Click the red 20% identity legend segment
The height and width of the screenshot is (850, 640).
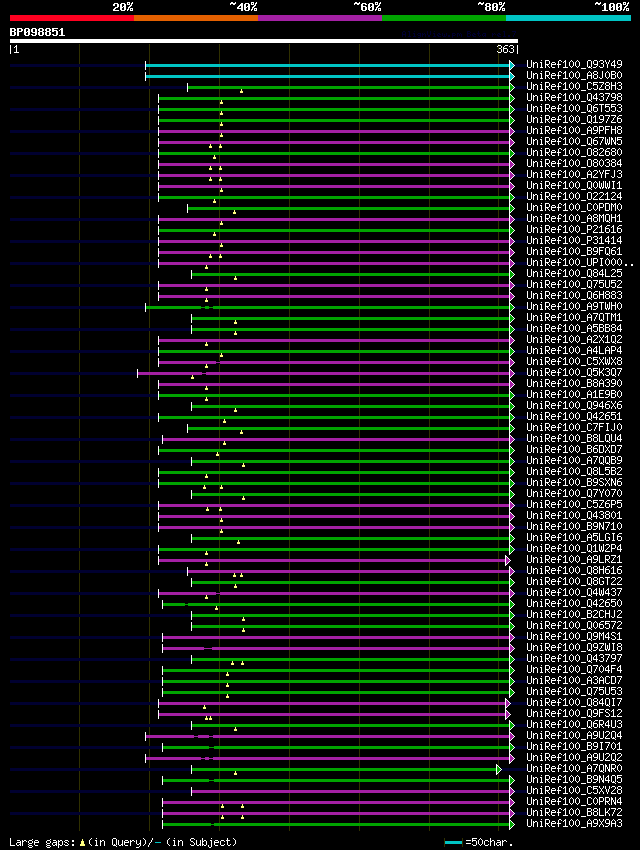(x=72, y=18)
